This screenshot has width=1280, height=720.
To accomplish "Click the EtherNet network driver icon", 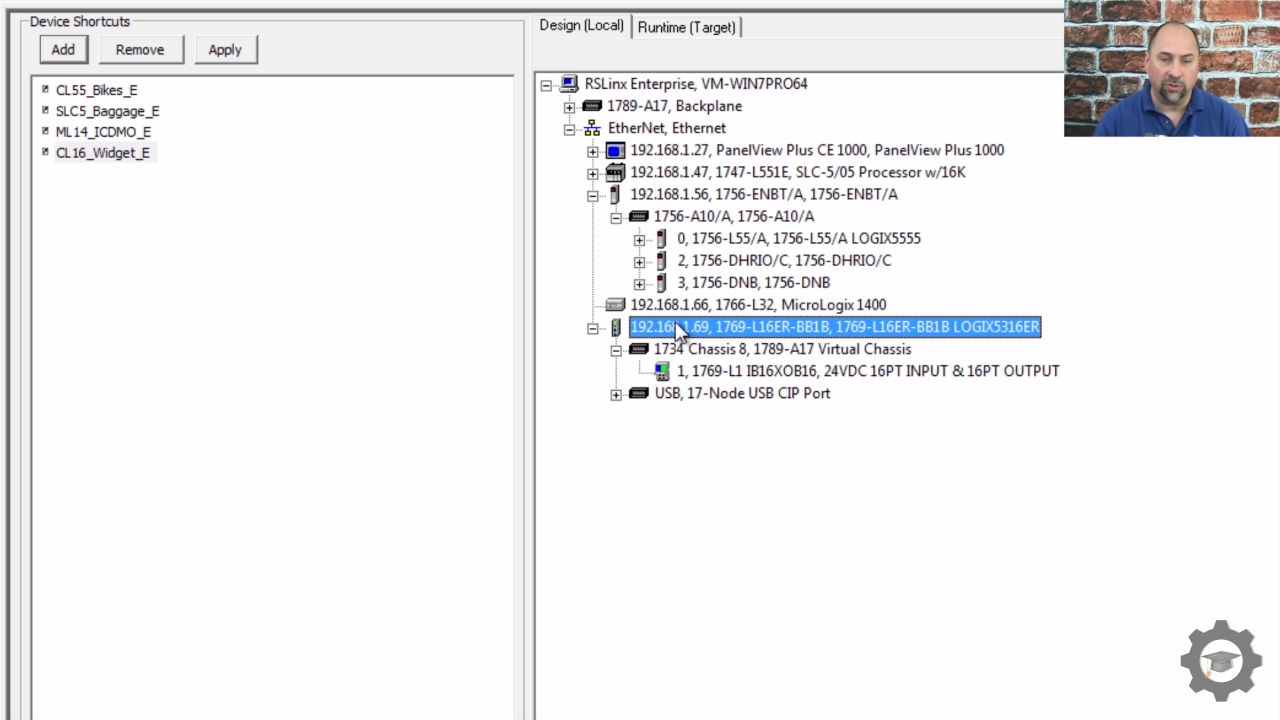I will coord(592,129).
